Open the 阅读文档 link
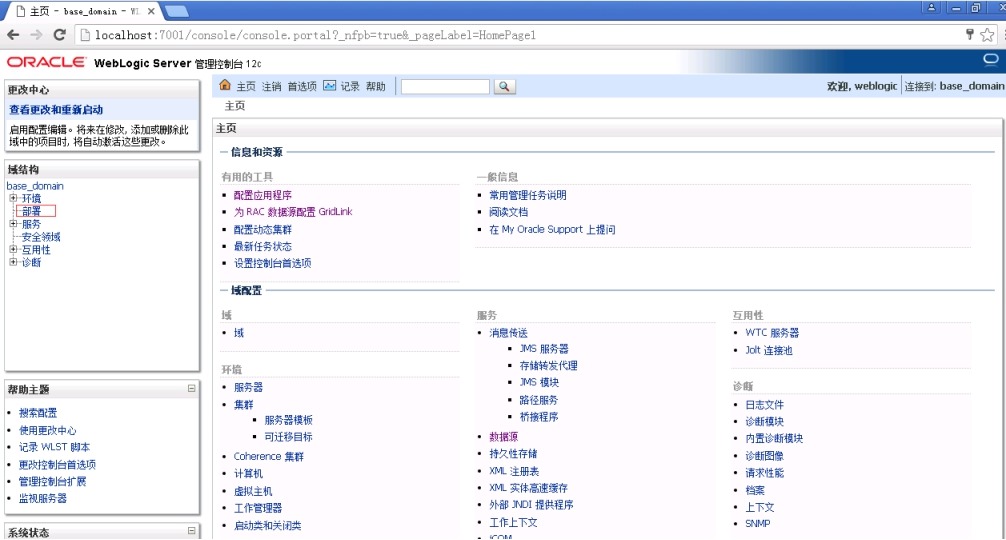This screenshot has height=540, width=1006. [509, 212]
